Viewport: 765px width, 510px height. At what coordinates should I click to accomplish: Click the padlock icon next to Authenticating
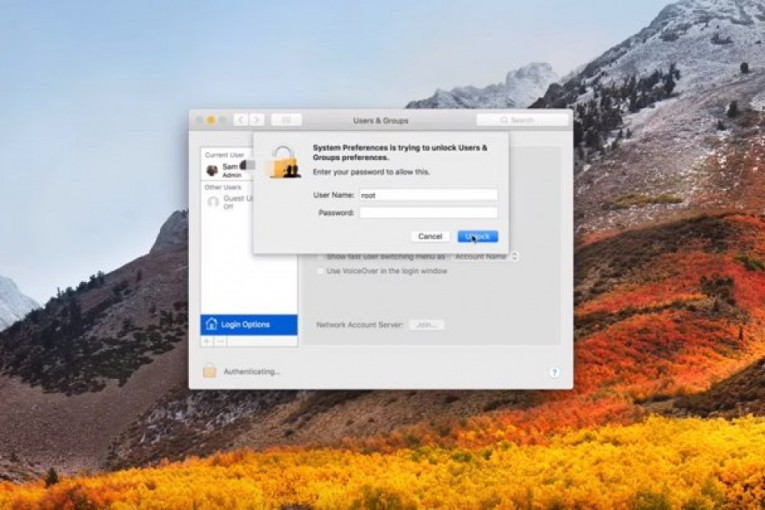point(209,371)
